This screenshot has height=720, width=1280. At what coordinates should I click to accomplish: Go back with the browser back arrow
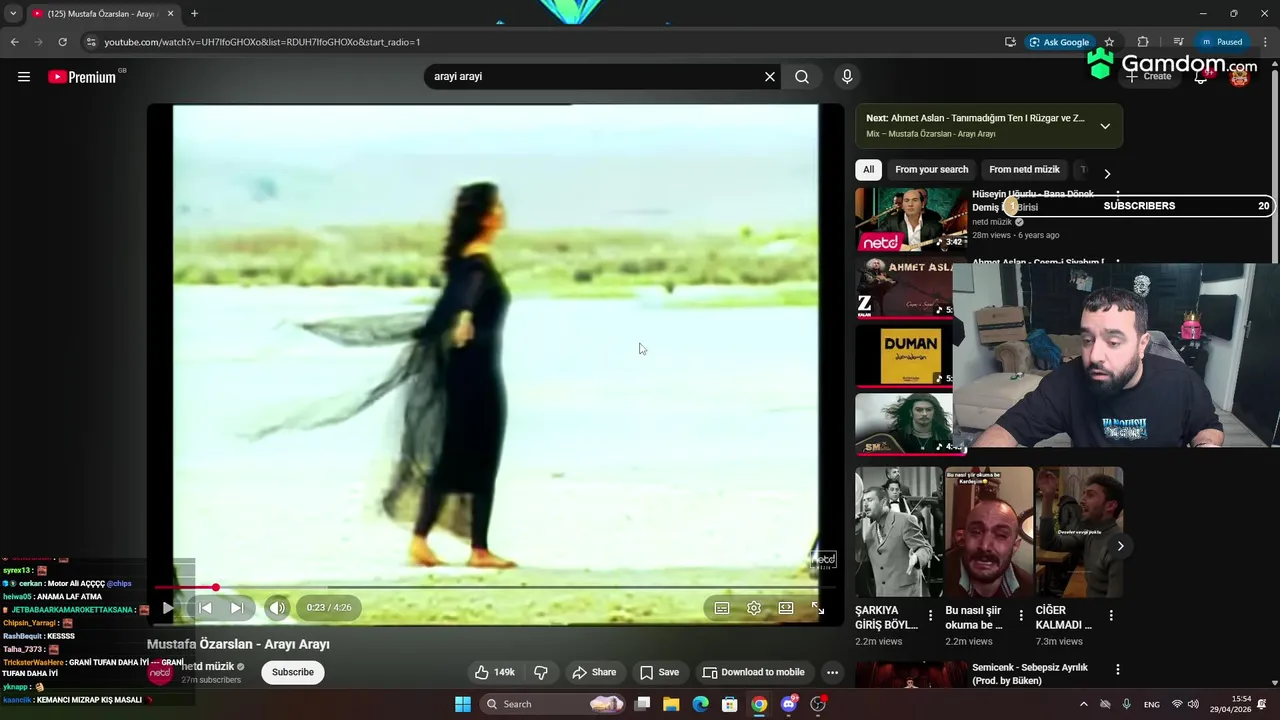coord(14,42)
